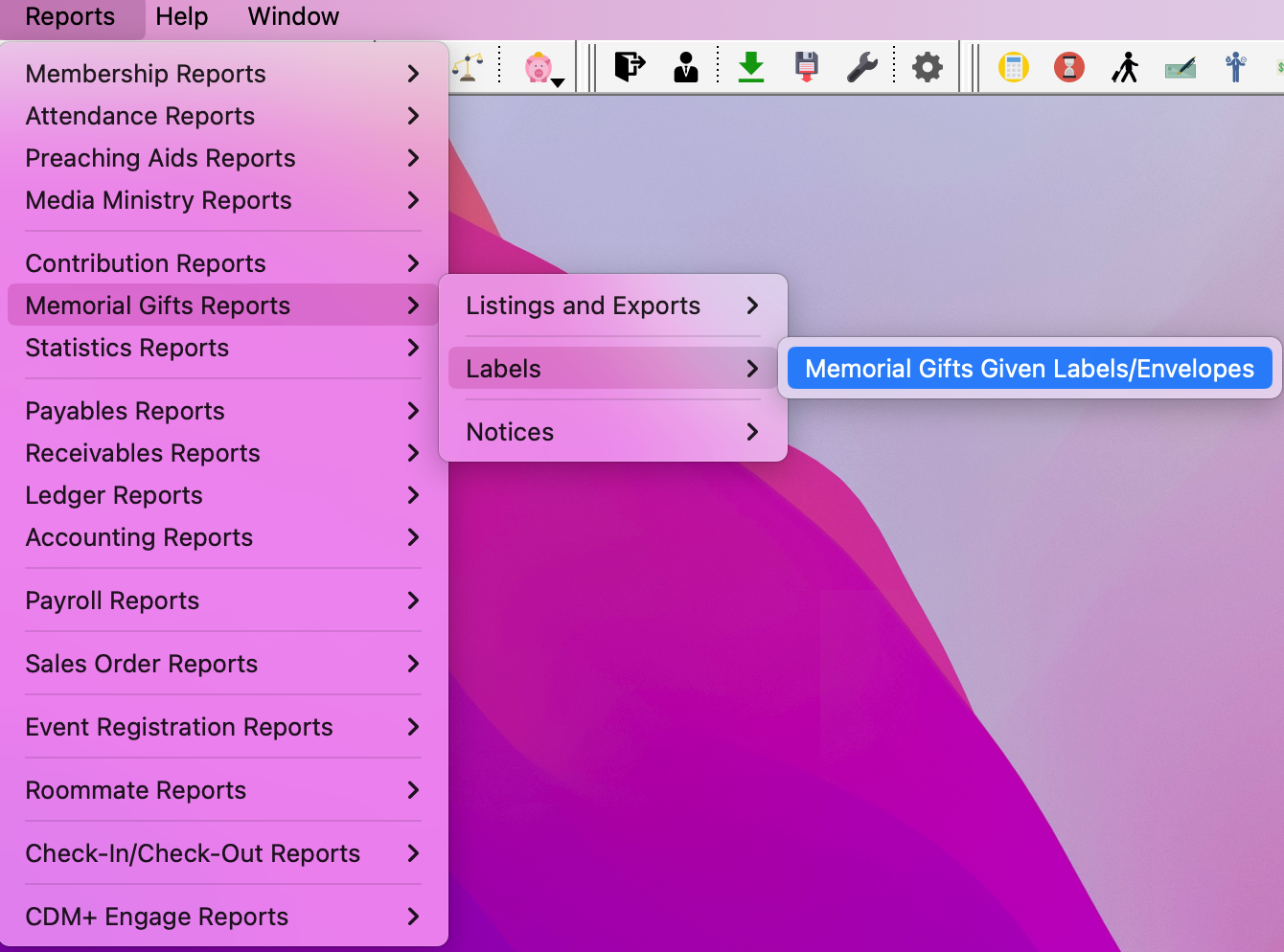Open the Help menu

click(182, 17)
